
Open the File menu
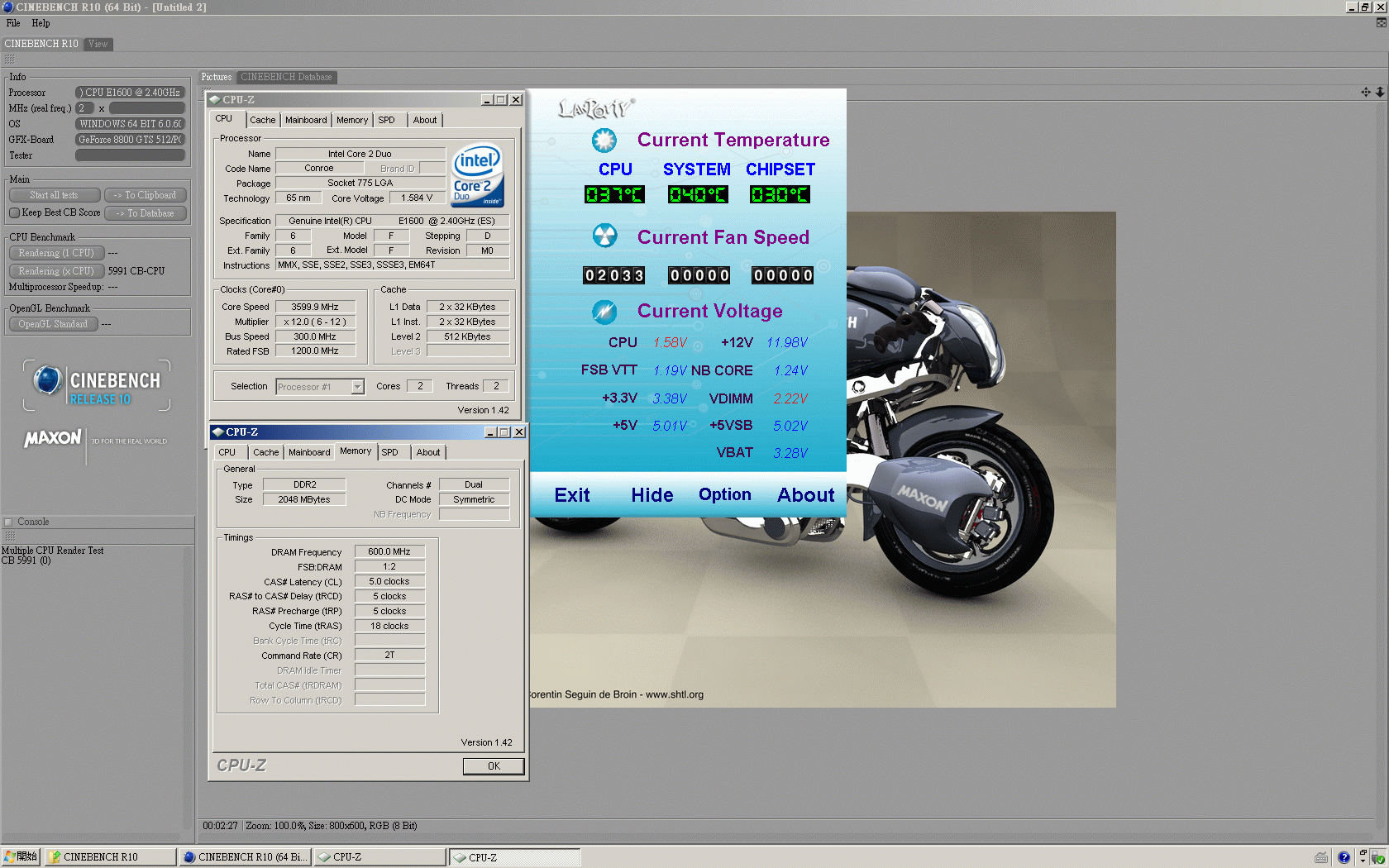click(13, 23)
